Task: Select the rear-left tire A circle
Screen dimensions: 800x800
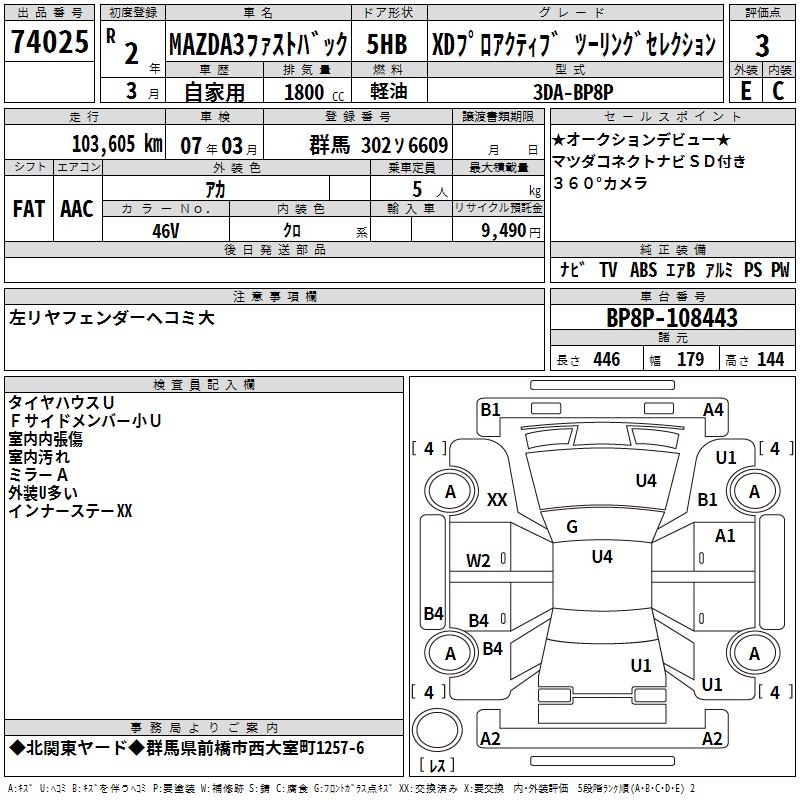Action: click(x=449, y=654)
